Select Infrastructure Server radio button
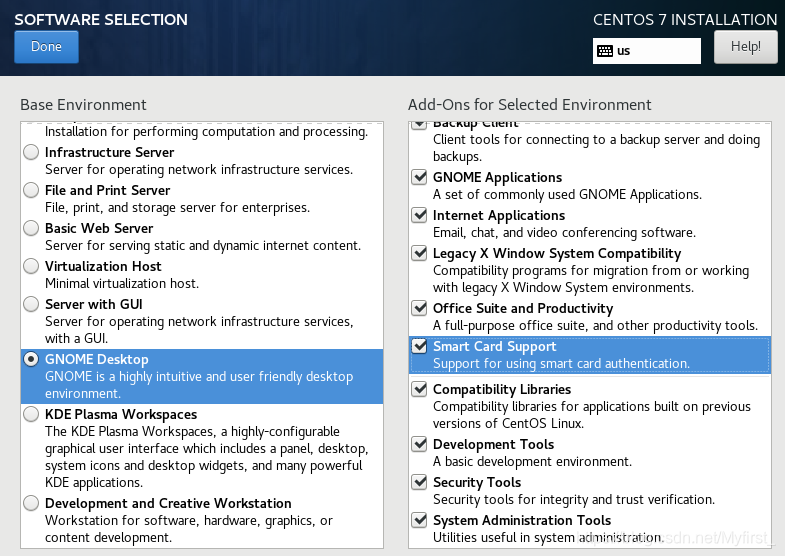 pos(31,152)
